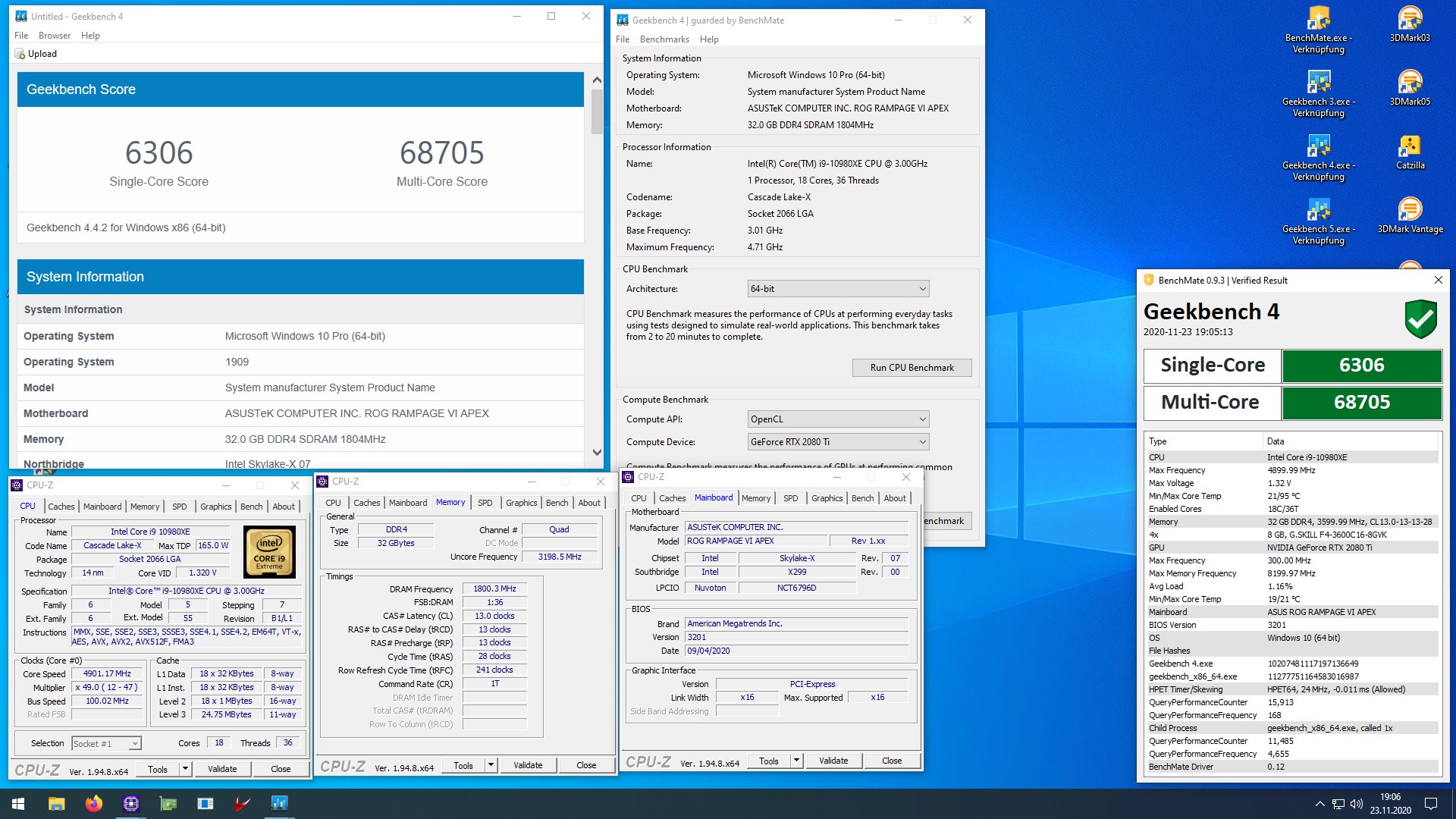Open BenchMate.exe desktop shortcut

coord(1319,30)
